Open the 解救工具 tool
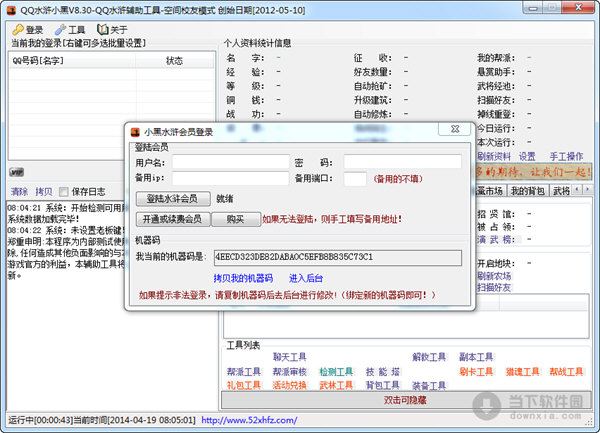Screen dimensions: 600x433 [x=429, y=357]
